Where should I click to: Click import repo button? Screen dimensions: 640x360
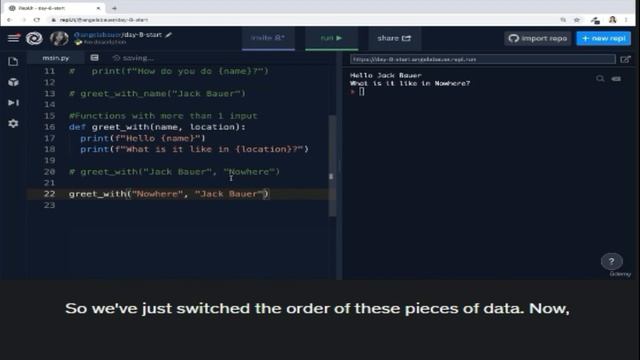538,38
